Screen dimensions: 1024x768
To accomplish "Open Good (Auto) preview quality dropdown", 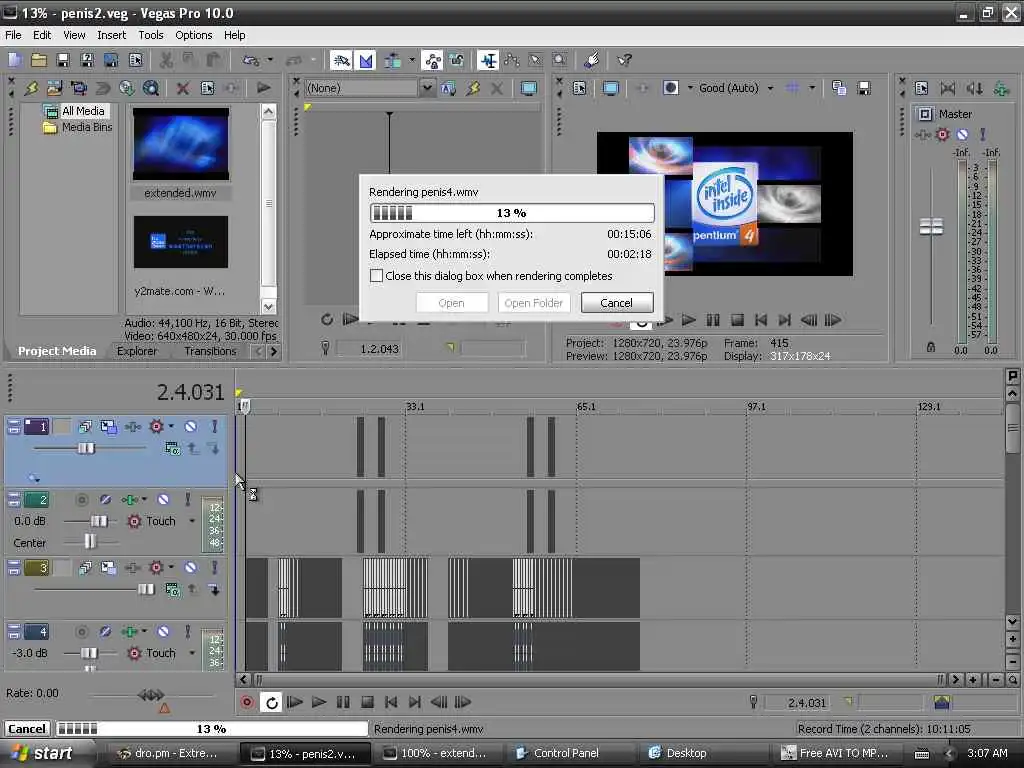I will 771,88.
